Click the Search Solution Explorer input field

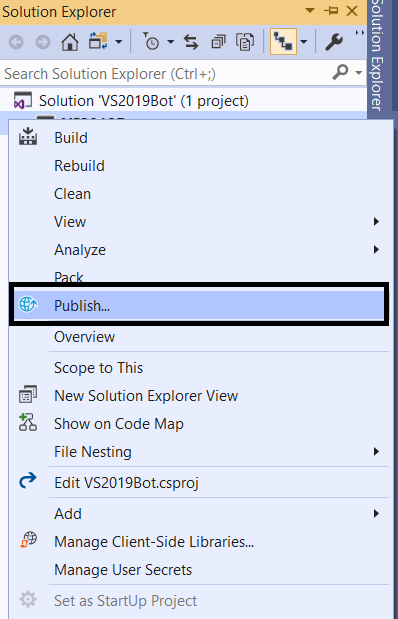pos(166,73)
